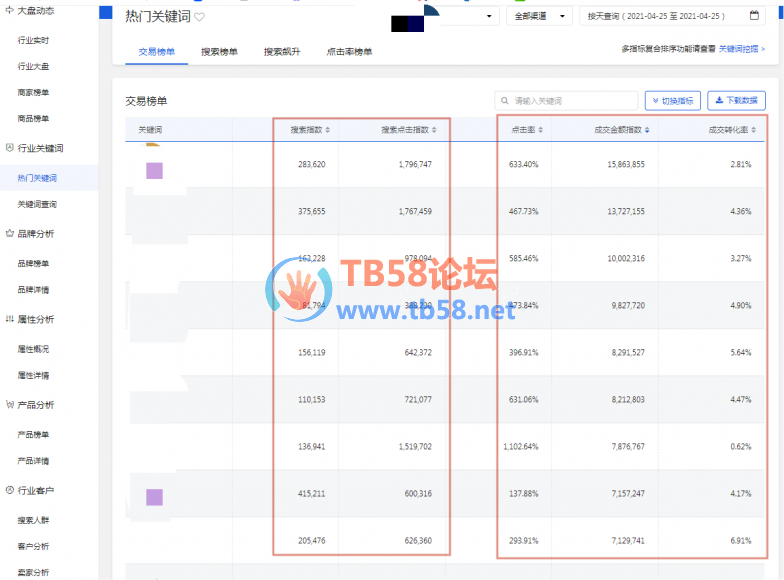Open 产品详情 in the sidebar

33,460
